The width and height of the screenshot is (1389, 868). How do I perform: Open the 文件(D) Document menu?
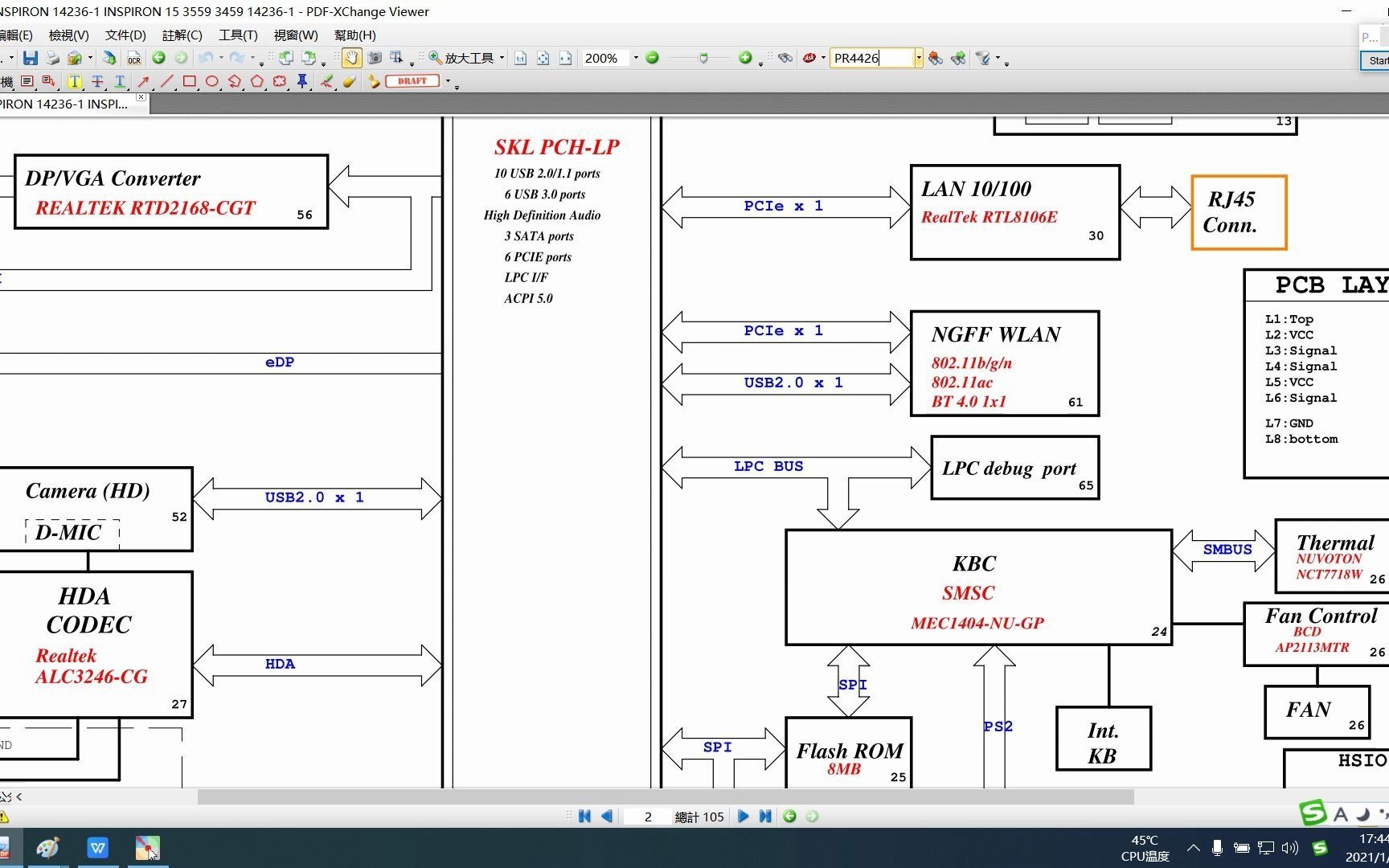point(125,35)
